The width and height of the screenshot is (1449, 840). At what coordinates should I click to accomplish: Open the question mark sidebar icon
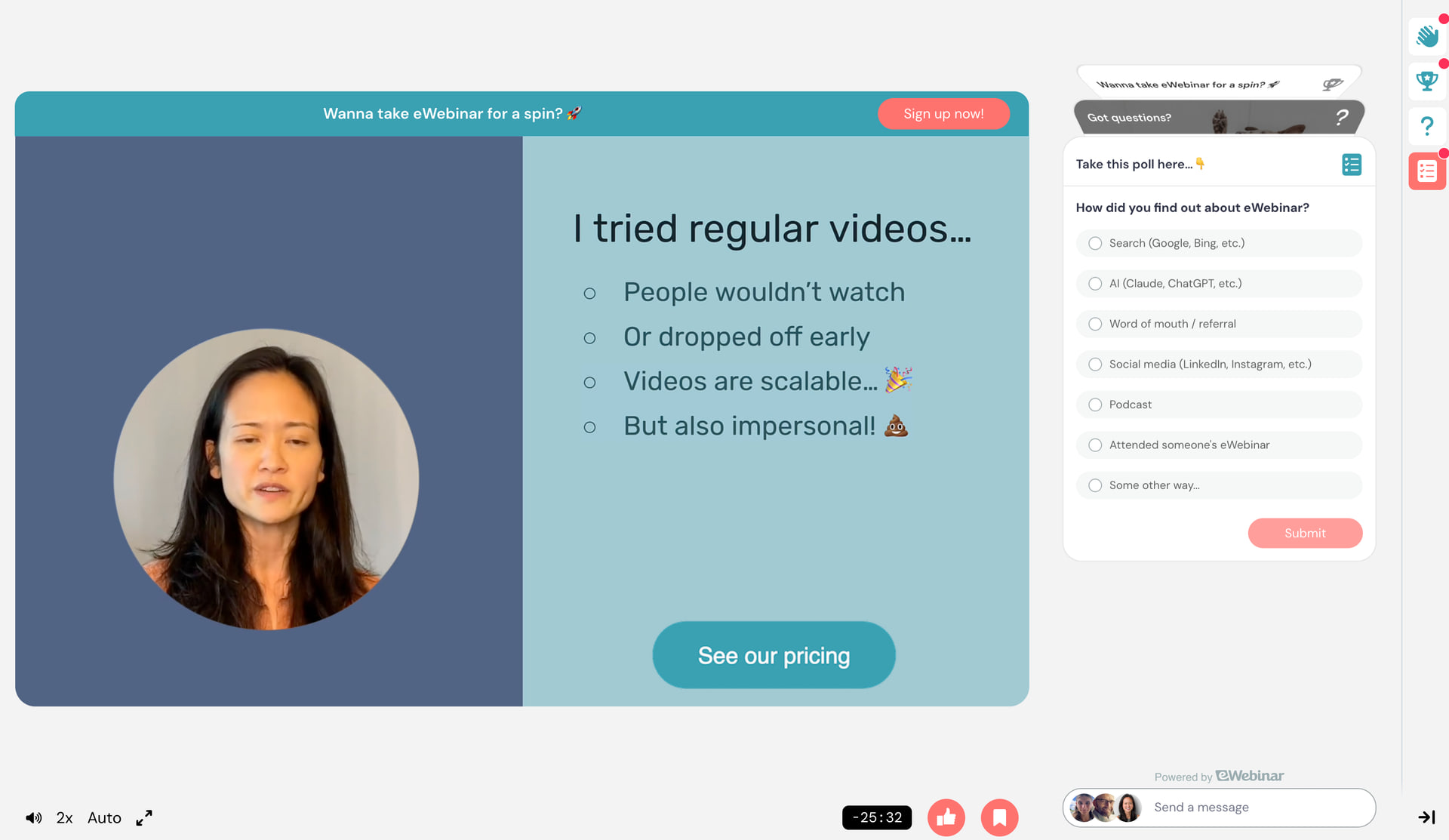pos(1426,126)
